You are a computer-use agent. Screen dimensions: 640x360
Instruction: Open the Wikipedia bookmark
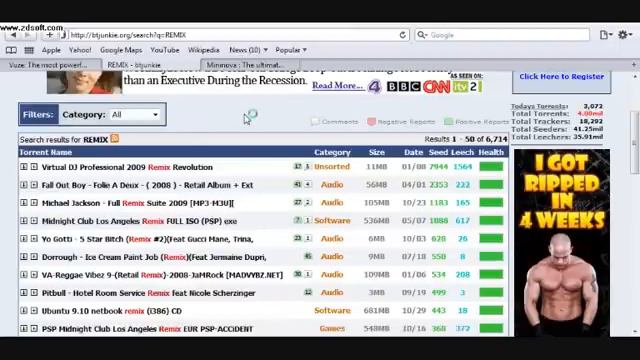point(204,50)
